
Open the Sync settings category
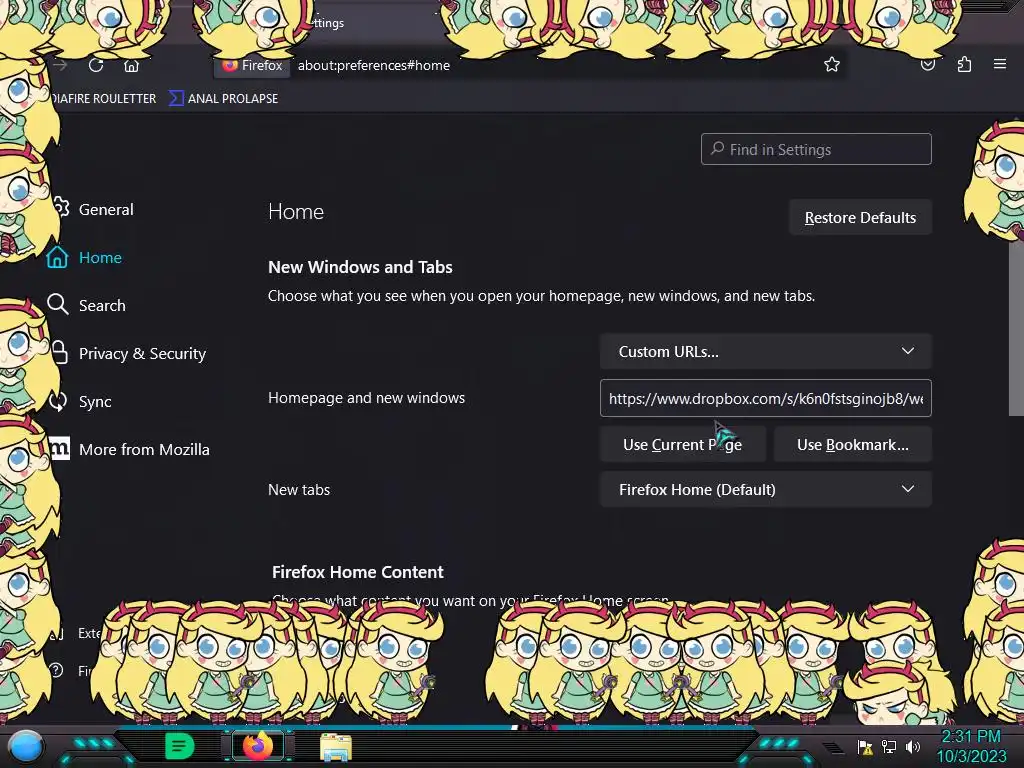pos(80,401)
